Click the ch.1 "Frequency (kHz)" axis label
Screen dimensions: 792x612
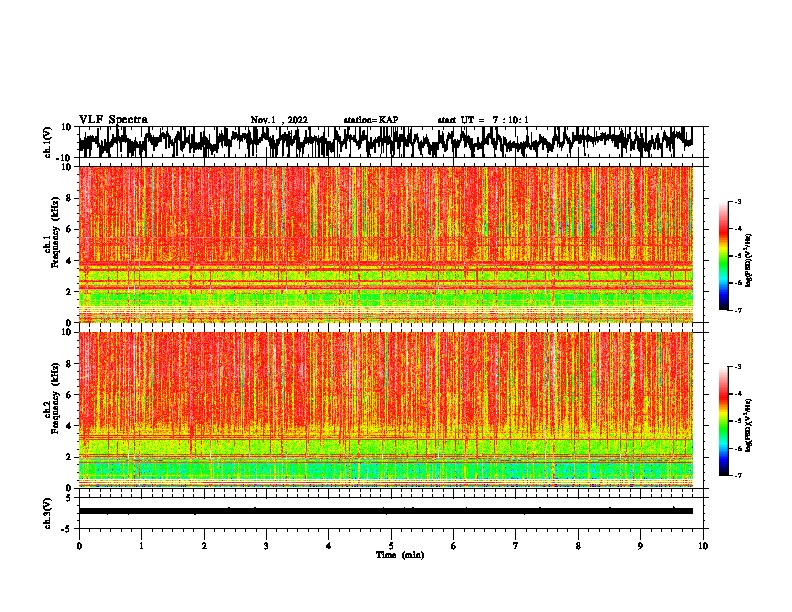(x=56, y=232)
